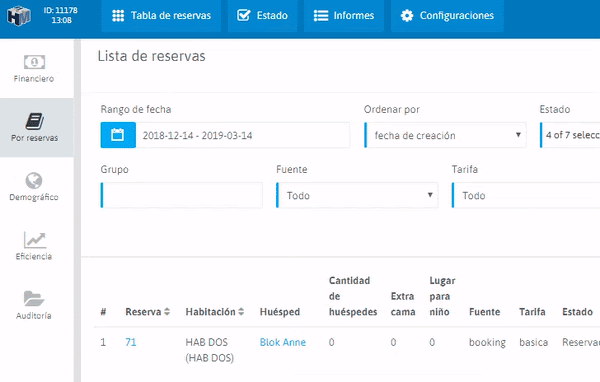Screen dimensions: 600x382
Task: Expand the Ordenar por dropdown
Action: tap(445, 135)
